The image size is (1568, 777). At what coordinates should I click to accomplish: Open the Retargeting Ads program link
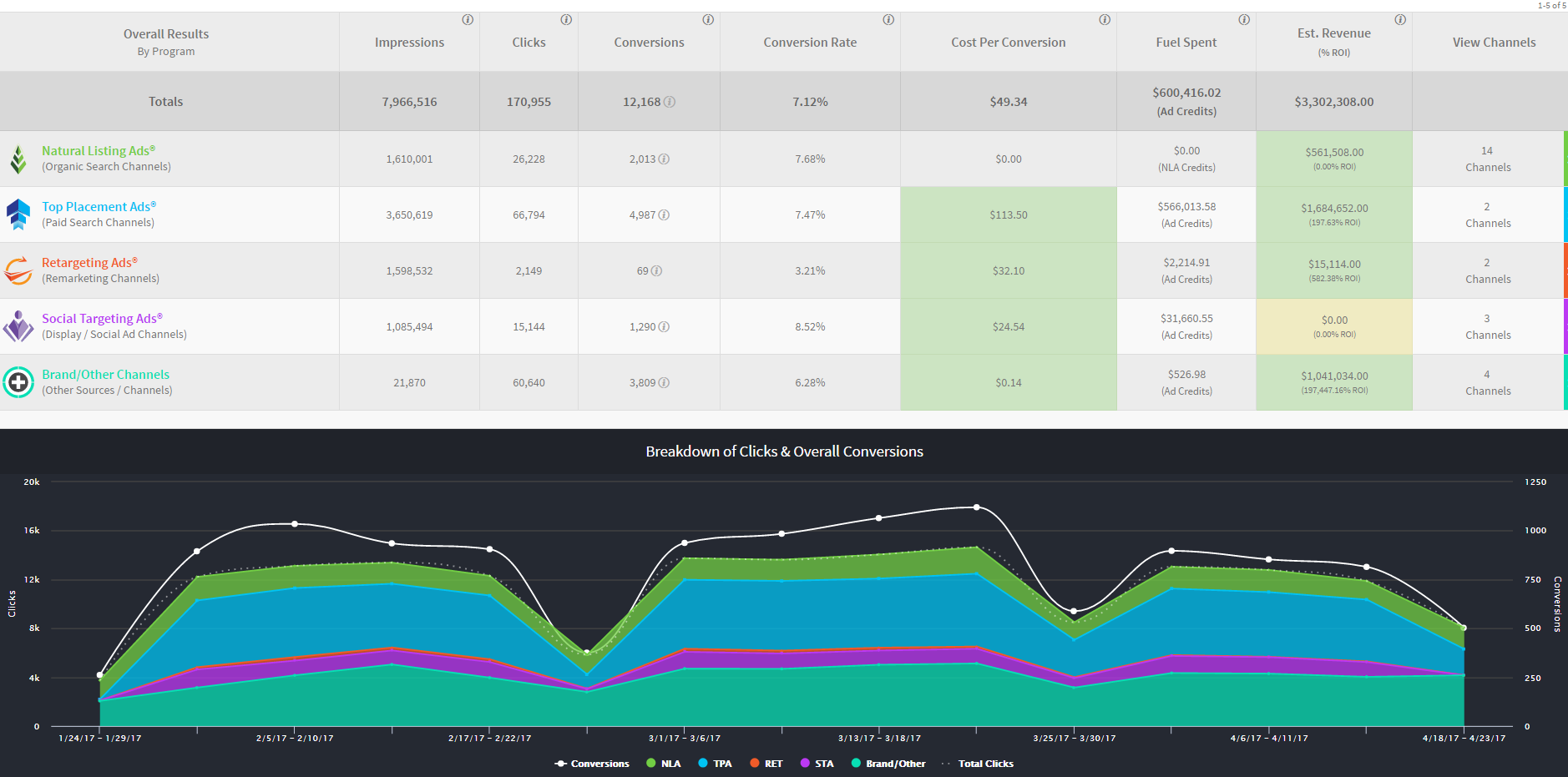pos(89,262)
